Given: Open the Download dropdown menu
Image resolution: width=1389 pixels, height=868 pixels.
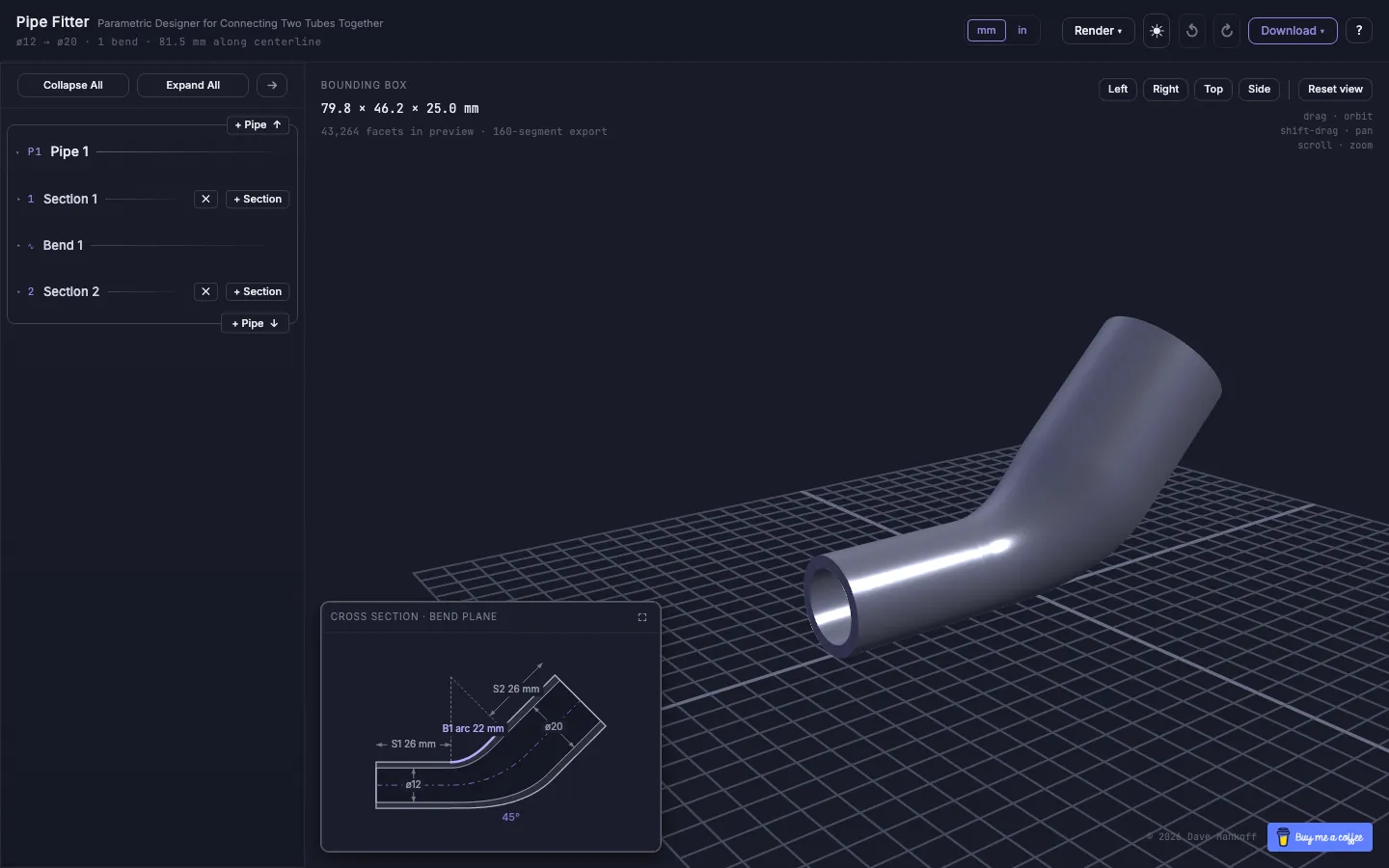Looking at the screenshot, I should point(1293,31).
